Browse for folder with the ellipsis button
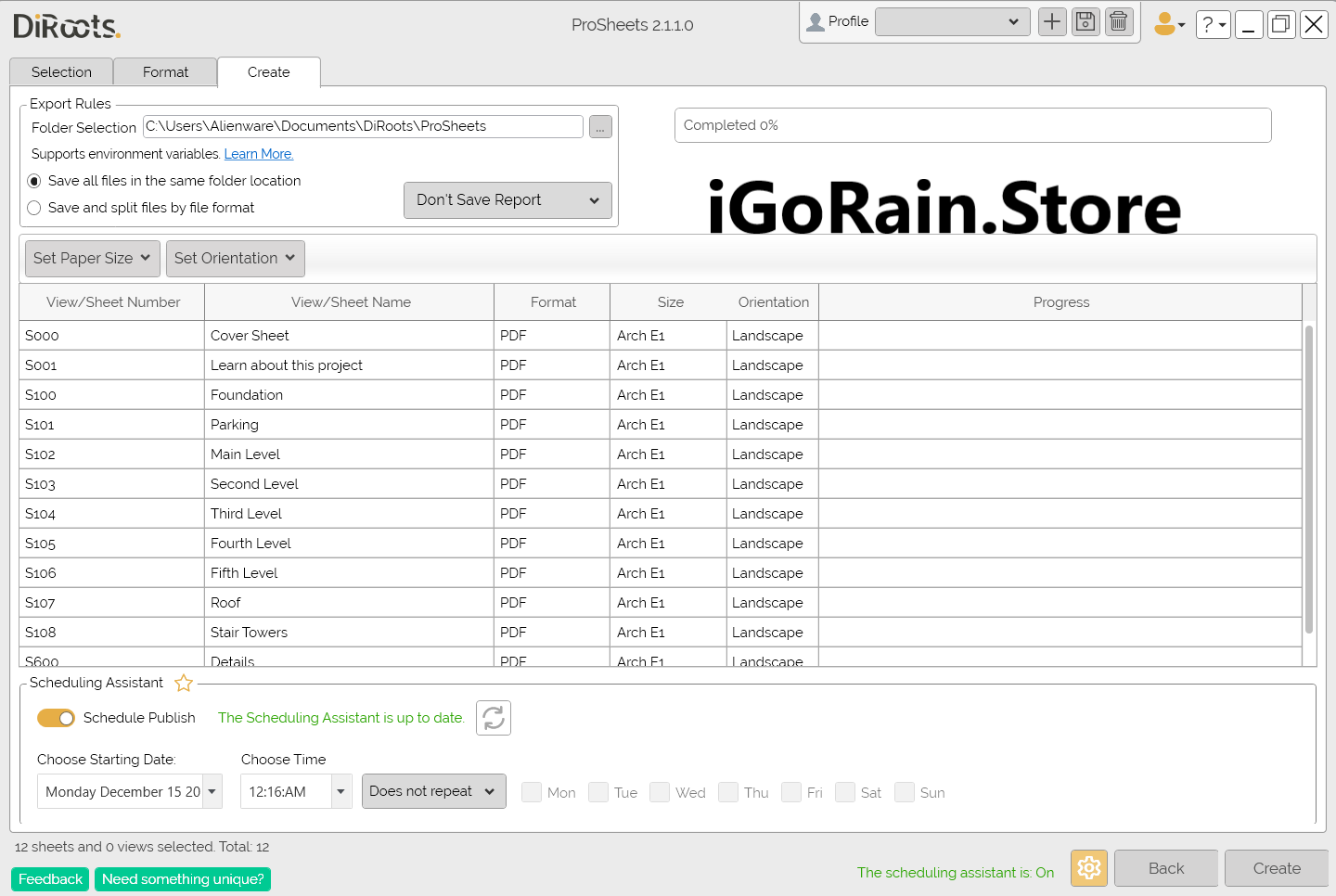Viewport: 1336px width, 896px height. (600, 127)
